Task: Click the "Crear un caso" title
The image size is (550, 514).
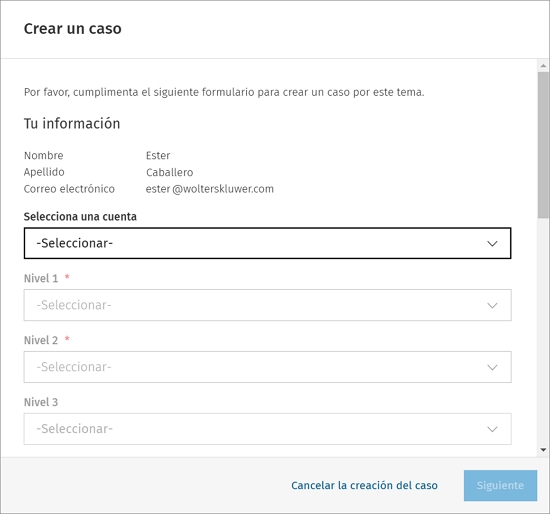Action: click(x=73, y=28)
